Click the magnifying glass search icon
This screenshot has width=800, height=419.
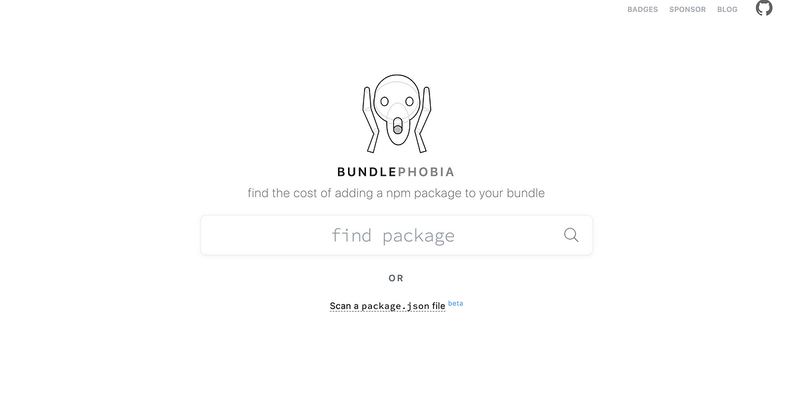pos(571,235)
